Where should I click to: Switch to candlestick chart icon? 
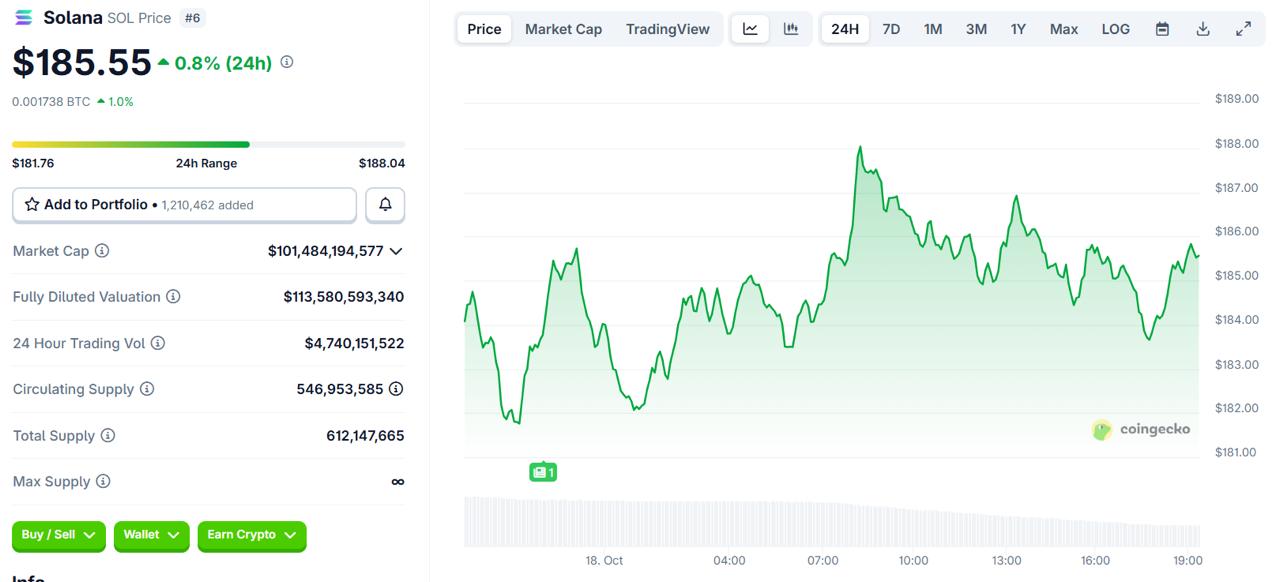(x=791, y=29)
